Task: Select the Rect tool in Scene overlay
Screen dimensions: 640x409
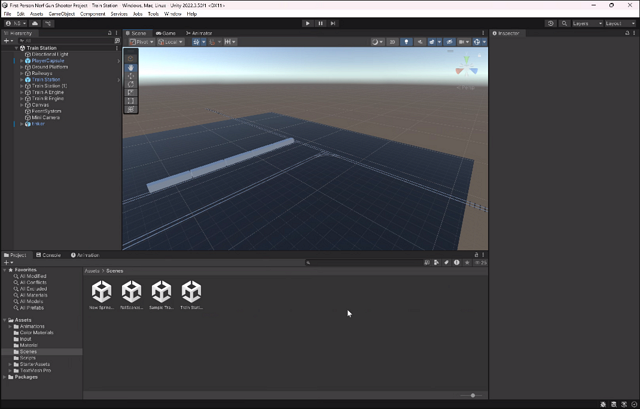Action: tap(131, 101)
